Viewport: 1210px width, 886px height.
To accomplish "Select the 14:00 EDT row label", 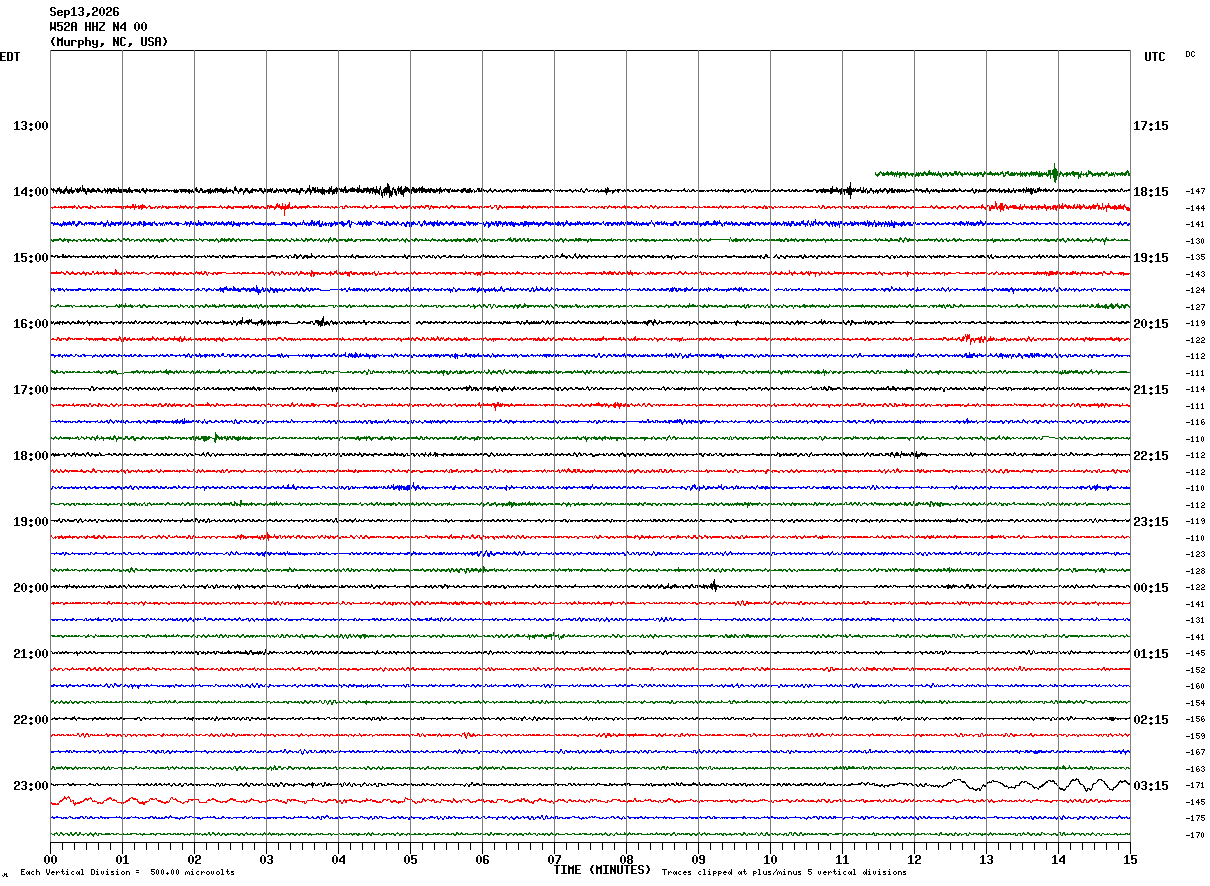I will click(x=31, y=191).
